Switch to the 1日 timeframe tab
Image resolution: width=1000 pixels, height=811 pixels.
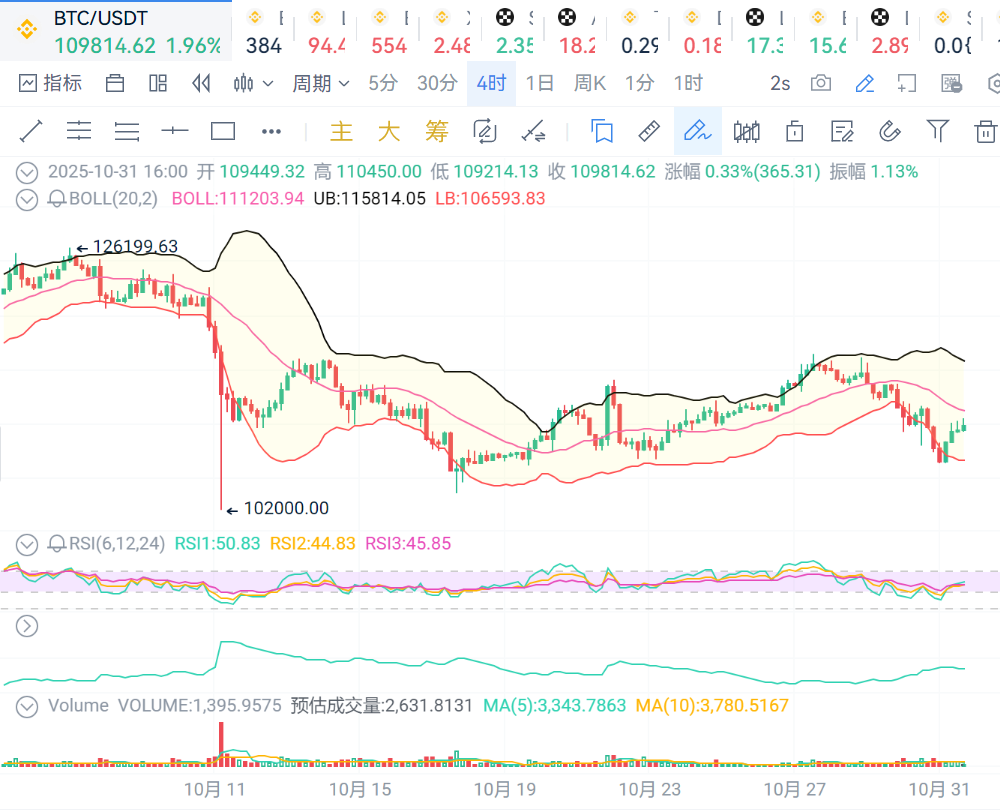coord(539,83)
